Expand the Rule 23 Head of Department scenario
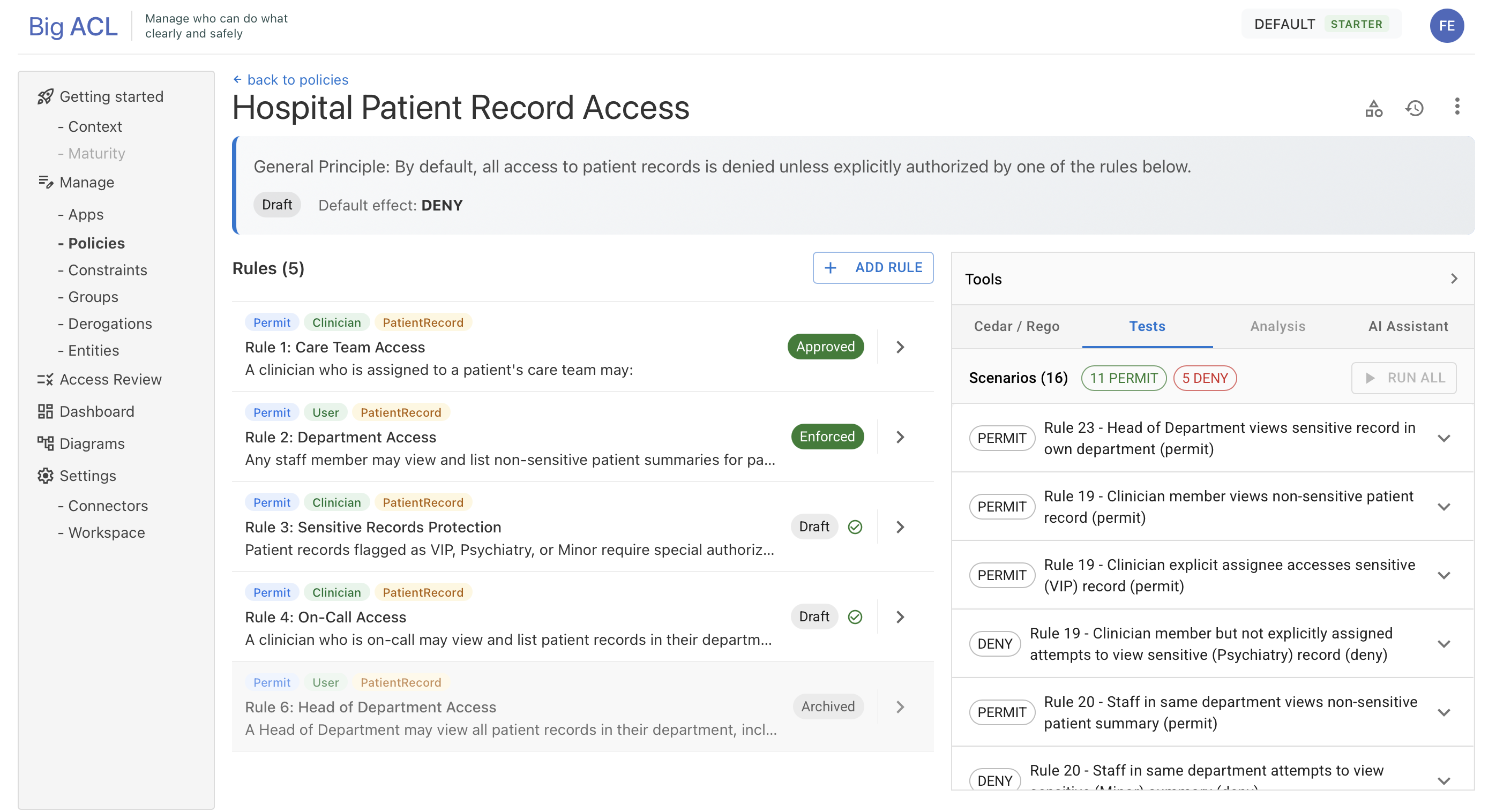This screenshot has width=1496, height=812. coord(1443,438)
